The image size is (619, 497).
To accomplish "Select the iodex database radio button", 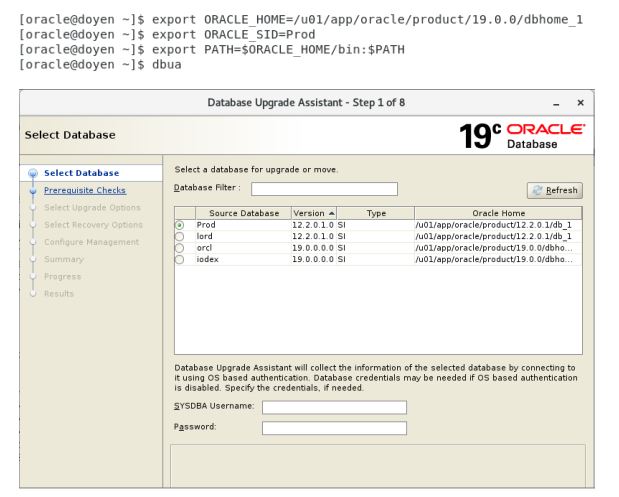I will [180, 259].
